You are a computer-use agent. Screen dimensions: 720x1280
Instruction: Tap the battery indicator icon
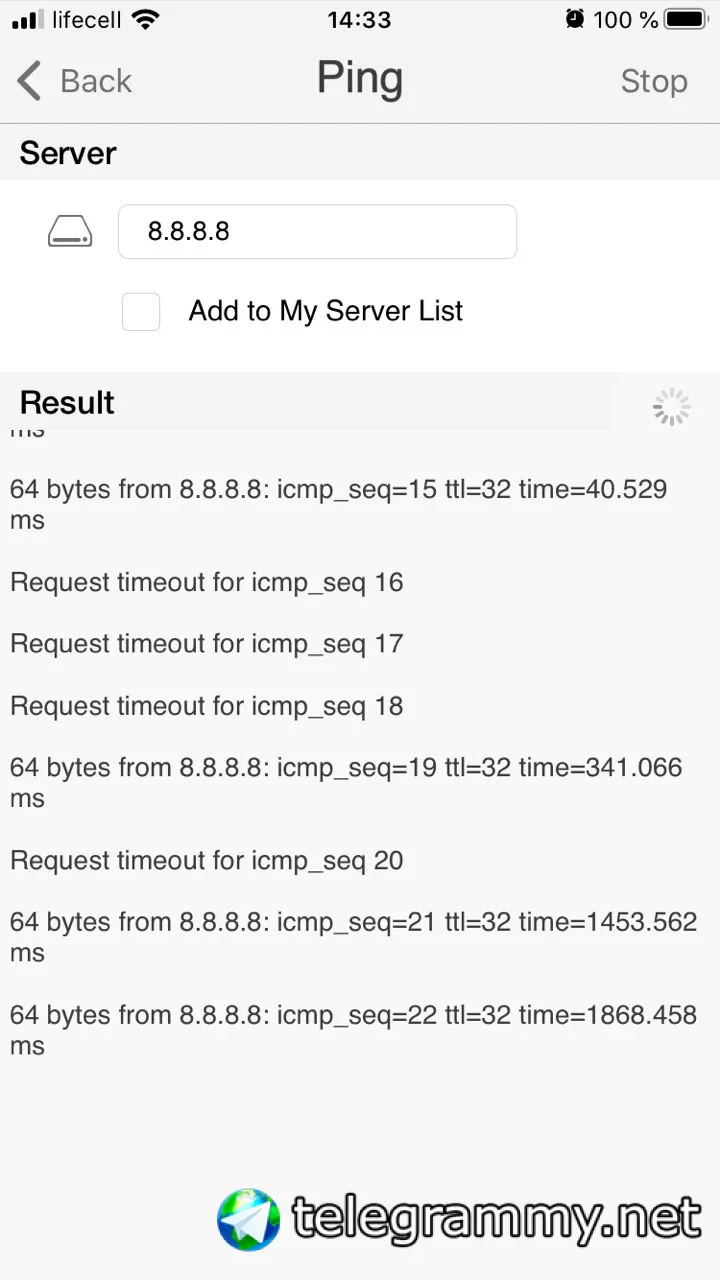tap(687, 19)
